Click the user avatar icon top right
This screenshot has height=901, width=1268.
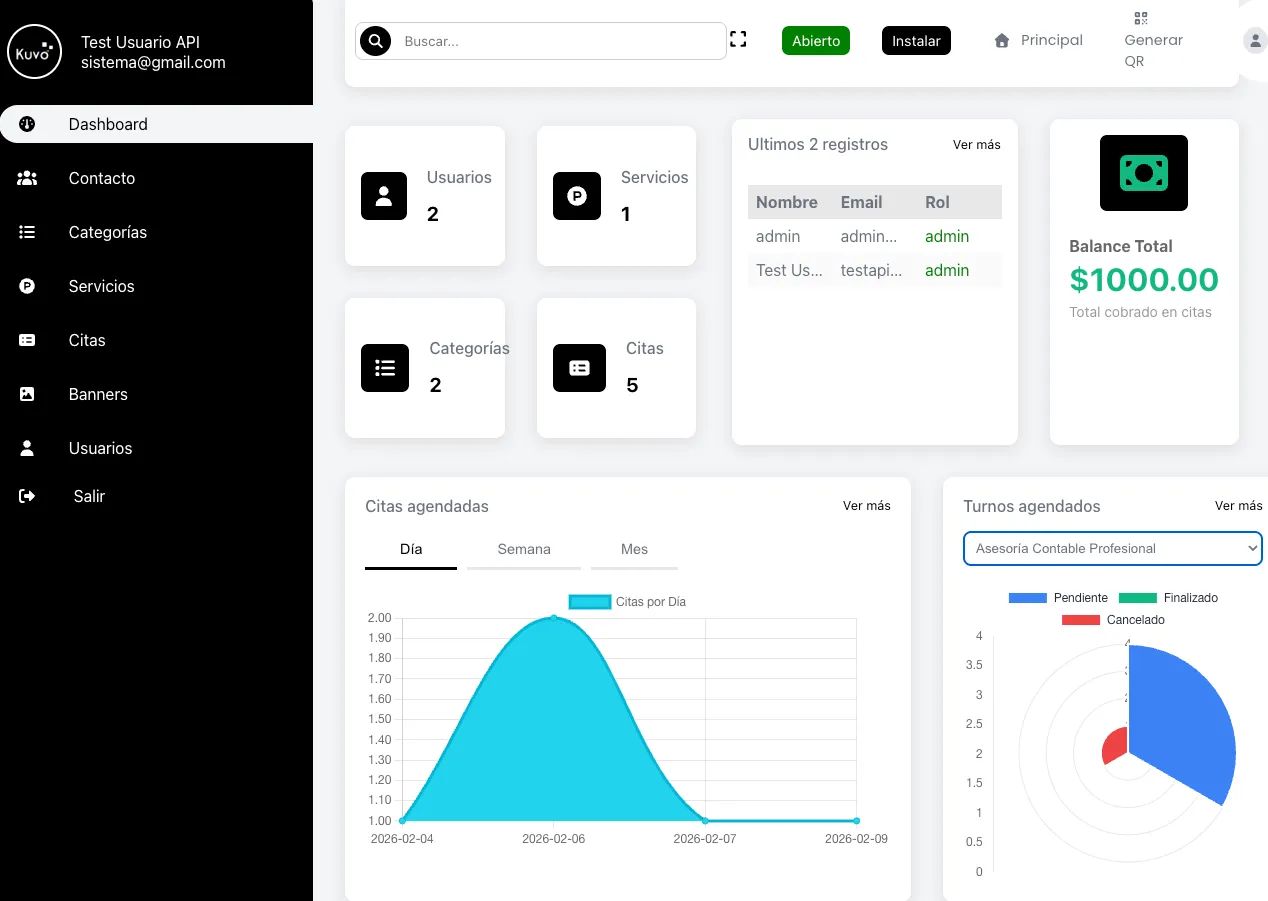[1256, 40]
